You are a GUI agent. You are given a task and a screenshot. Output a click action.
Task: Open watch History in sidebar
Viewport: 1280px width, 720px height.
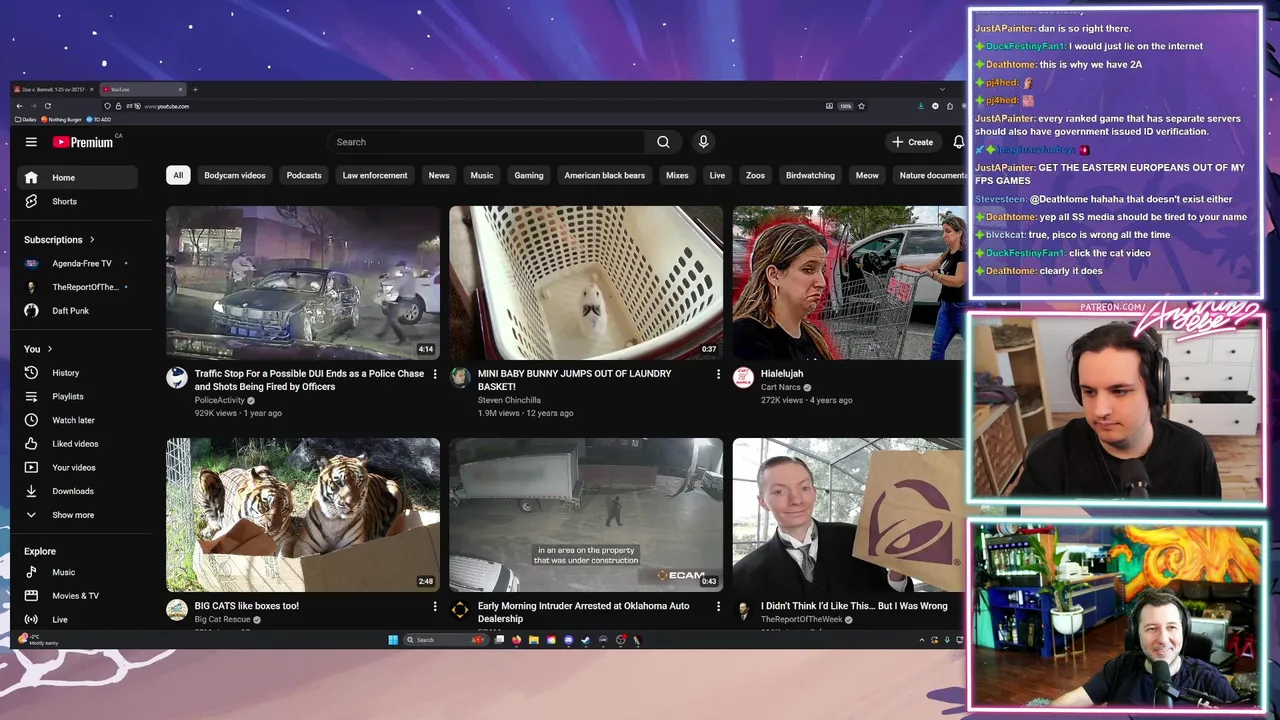point(77,372)
